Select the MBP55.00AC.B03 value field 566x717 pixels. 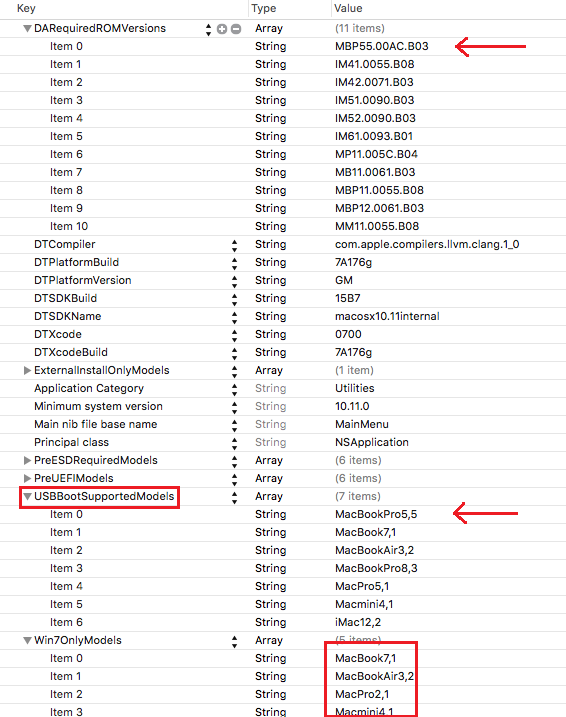382,46
